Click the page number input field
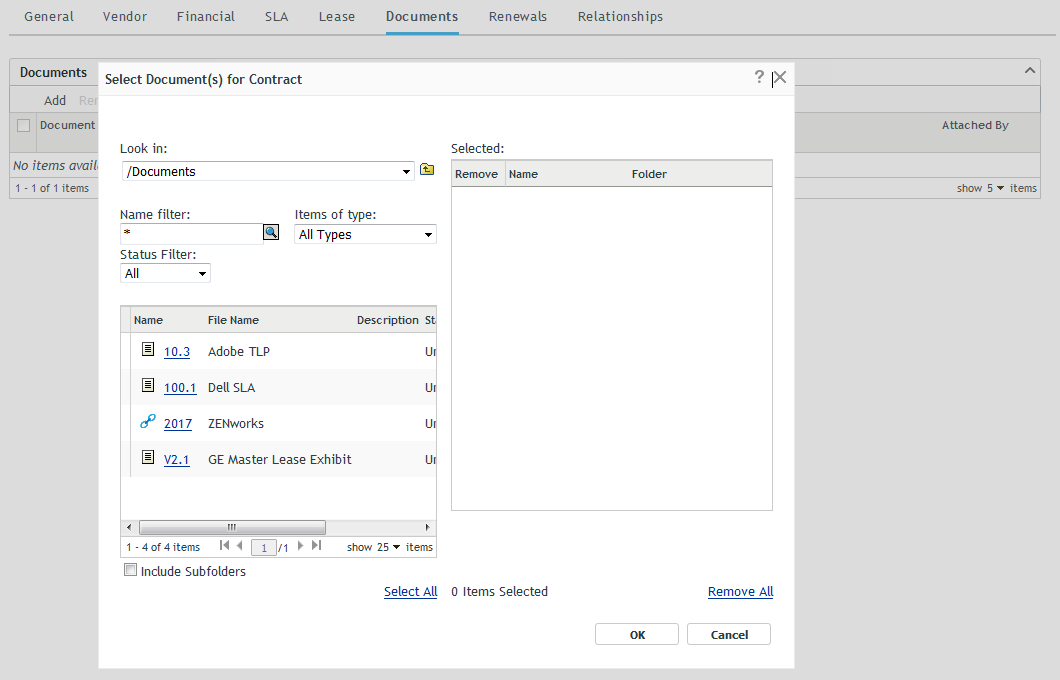The height and width of the screenshot is (680, 1060). click(263, 547)
